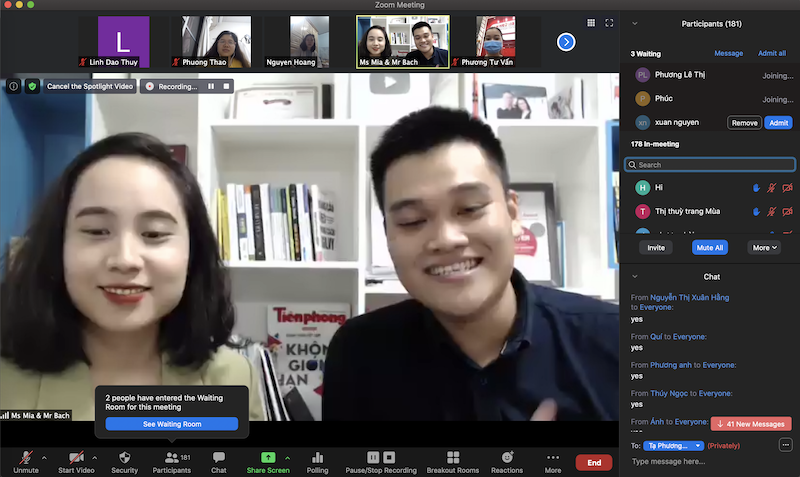The width and height of the screenshot is (800, 477).
Task: Open chat recipient dropdown
Action: pos(675,445)
